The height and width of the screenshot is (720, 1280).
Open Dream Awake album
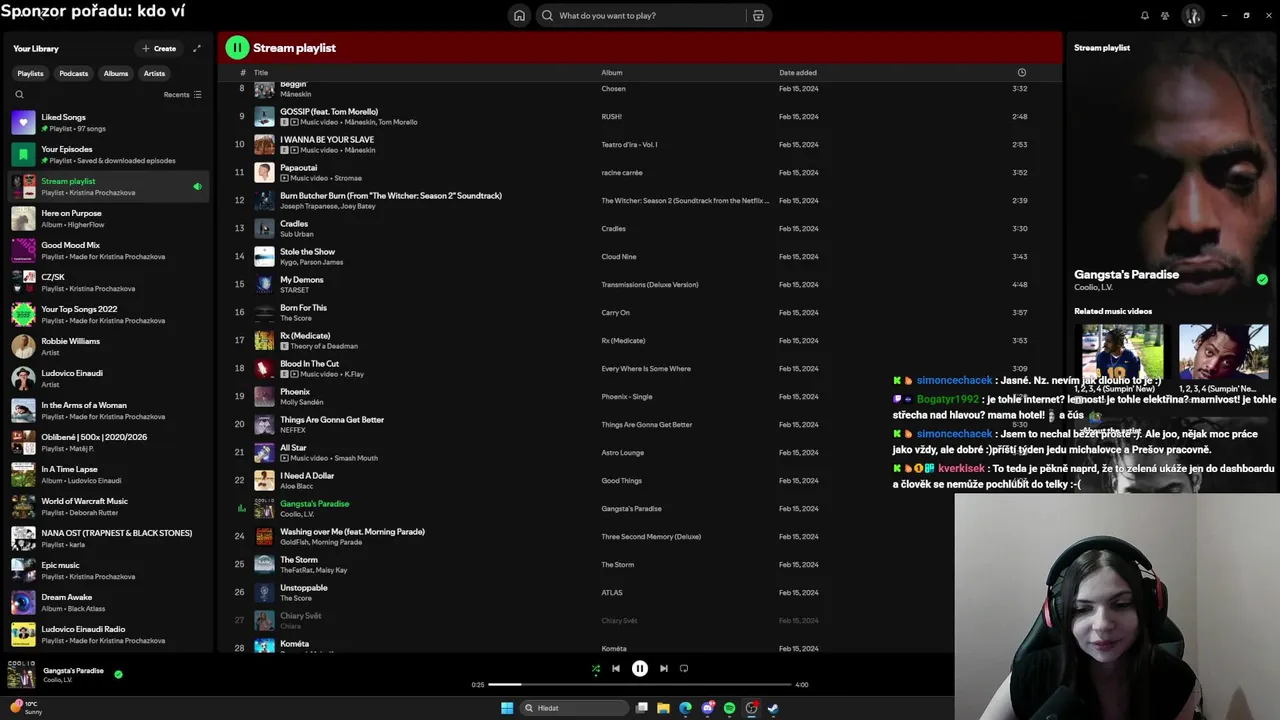tap(108, 602)
